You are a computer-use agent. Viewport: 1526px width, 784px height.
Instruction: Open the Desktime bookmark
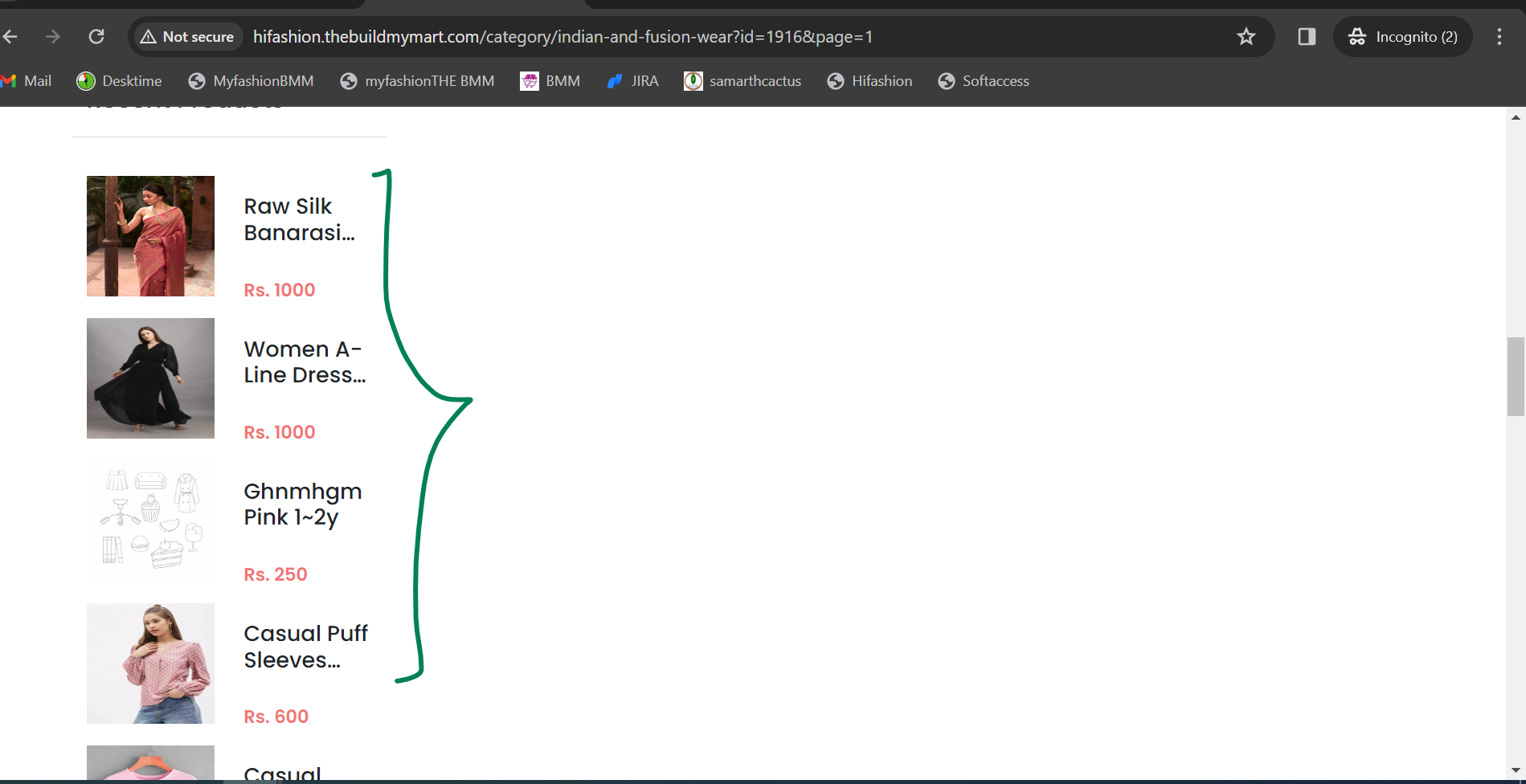119,81
